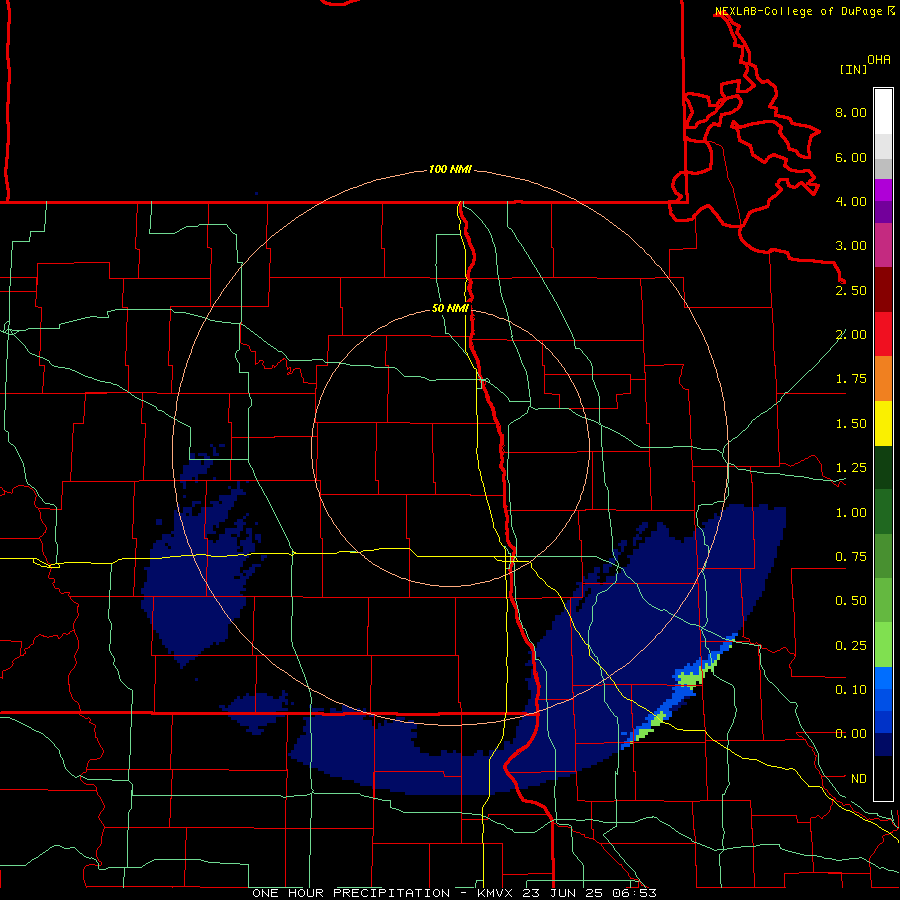Click the 0.10 legend value

(x=851, y=690)
